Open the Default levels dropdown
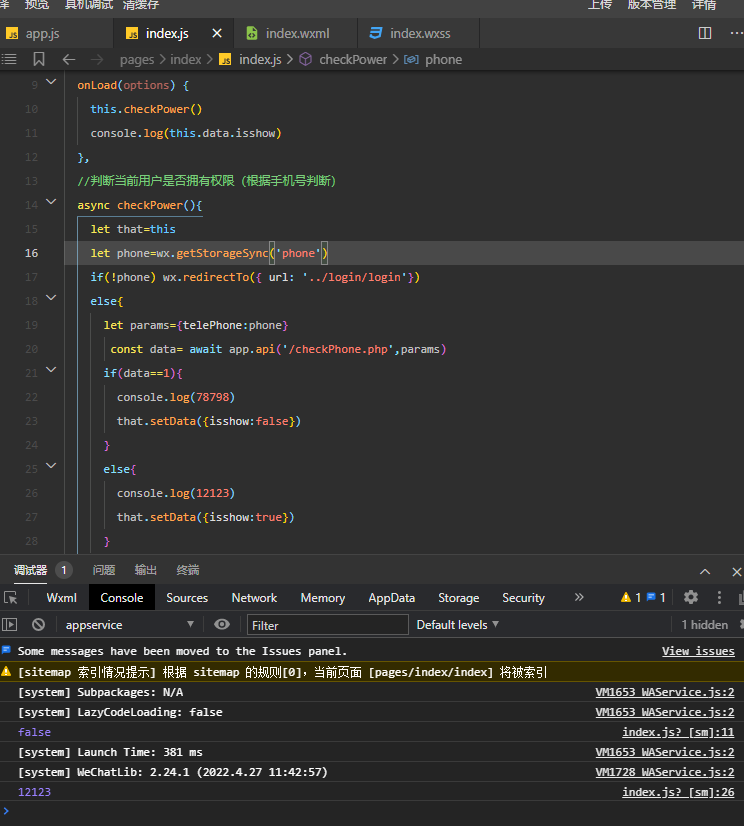This screenshot has width=744, height=826. click(x=457, y=624)
